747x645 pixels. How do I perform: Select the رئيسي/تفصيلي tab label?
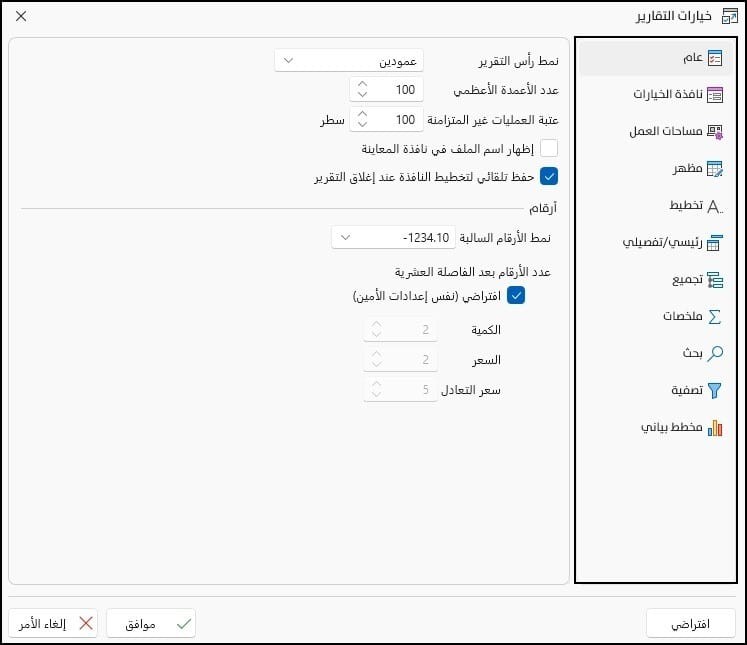click(662, 242)
